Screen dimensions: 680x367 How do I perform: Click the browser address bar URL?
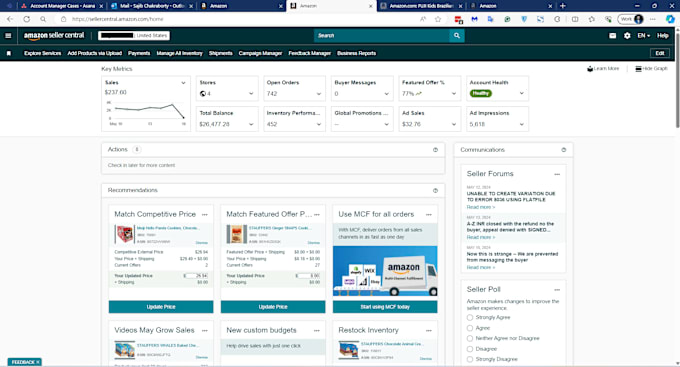click(x=118, y=19)
